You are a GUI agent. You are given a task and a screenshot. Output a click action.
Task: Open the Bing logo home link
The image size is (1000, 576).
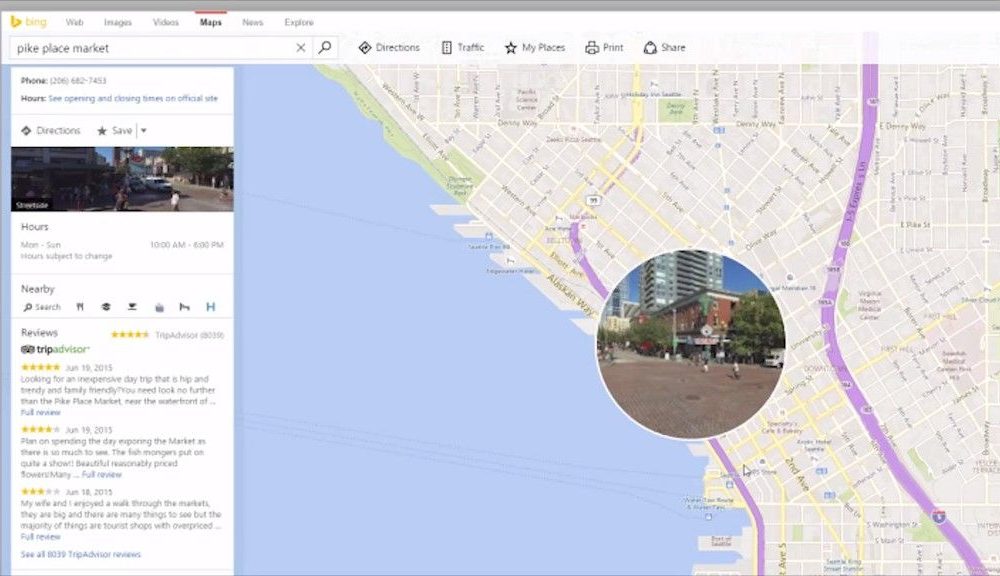click(29, 22)
